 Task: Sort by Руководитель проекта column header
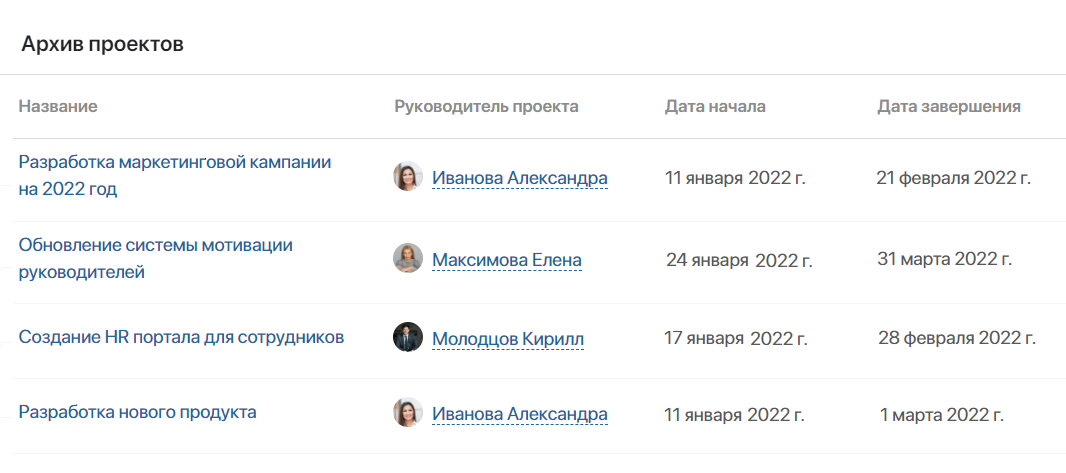tap(486, 107)
